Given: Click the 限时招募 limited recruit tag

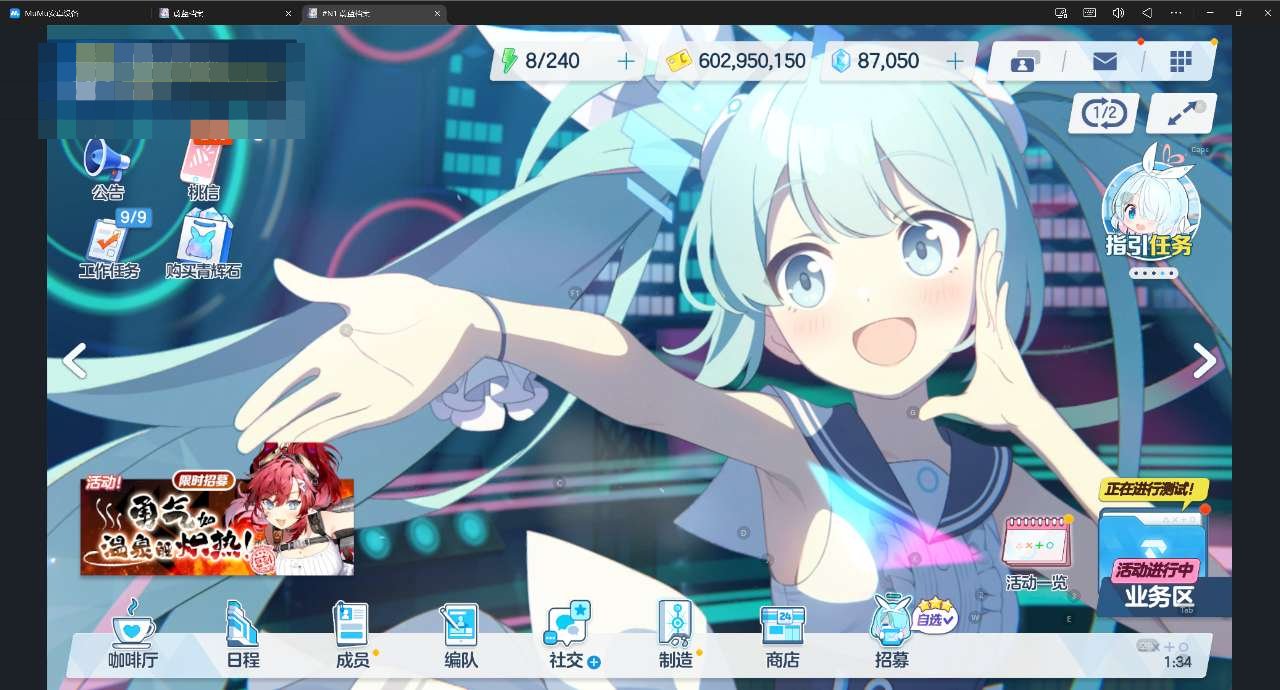Looking at the screenshot, I should pos(204,481).
